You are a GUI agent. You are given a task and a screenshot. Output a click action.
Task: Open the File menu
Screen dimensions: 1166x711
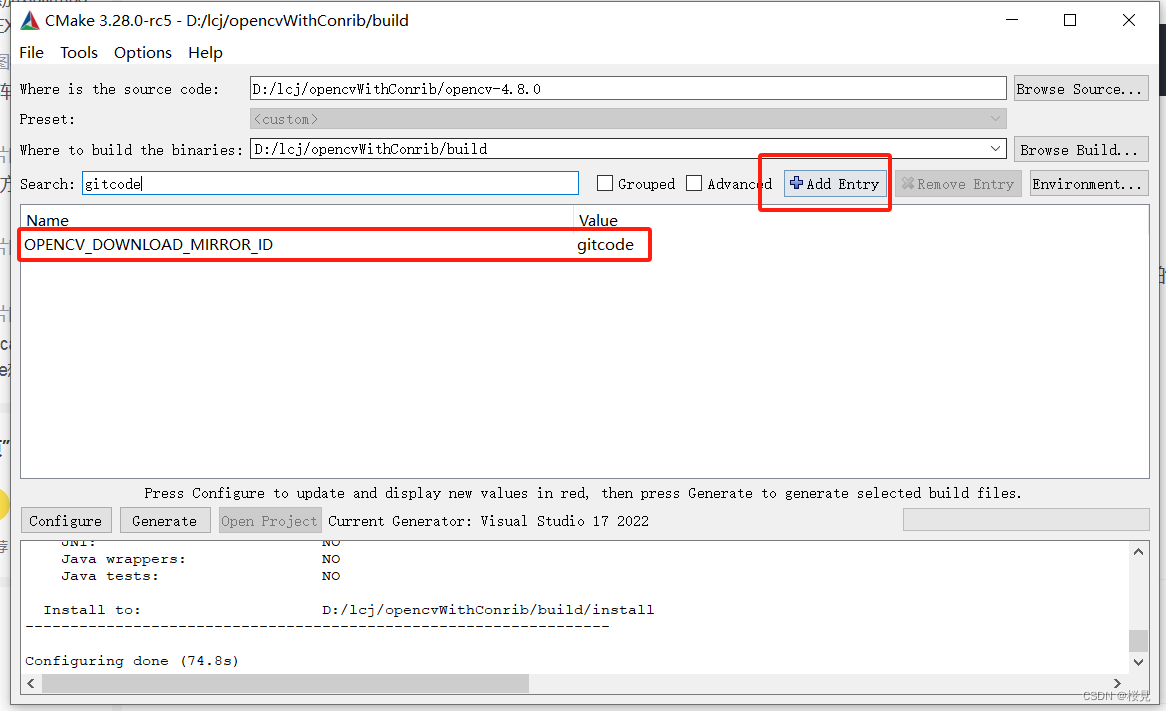(x=31, y=53)
